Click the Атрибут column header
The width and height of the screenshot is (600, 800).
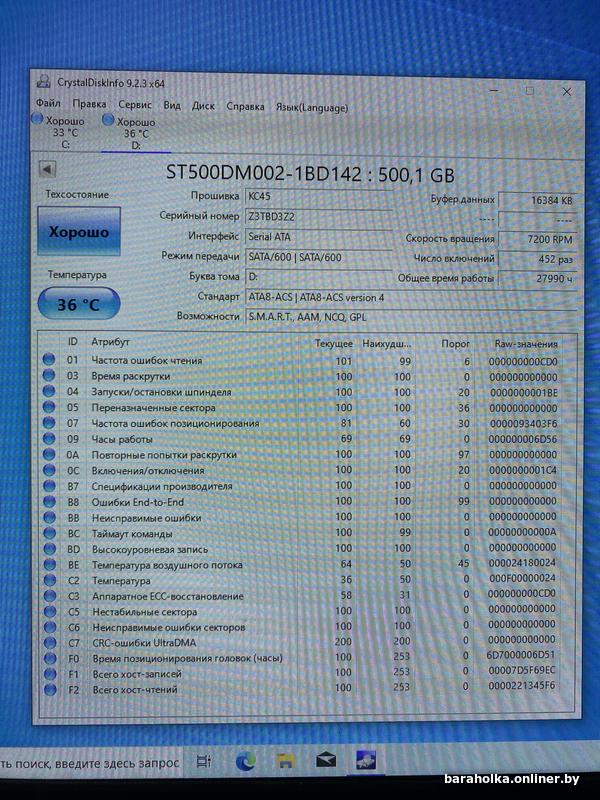111,342
